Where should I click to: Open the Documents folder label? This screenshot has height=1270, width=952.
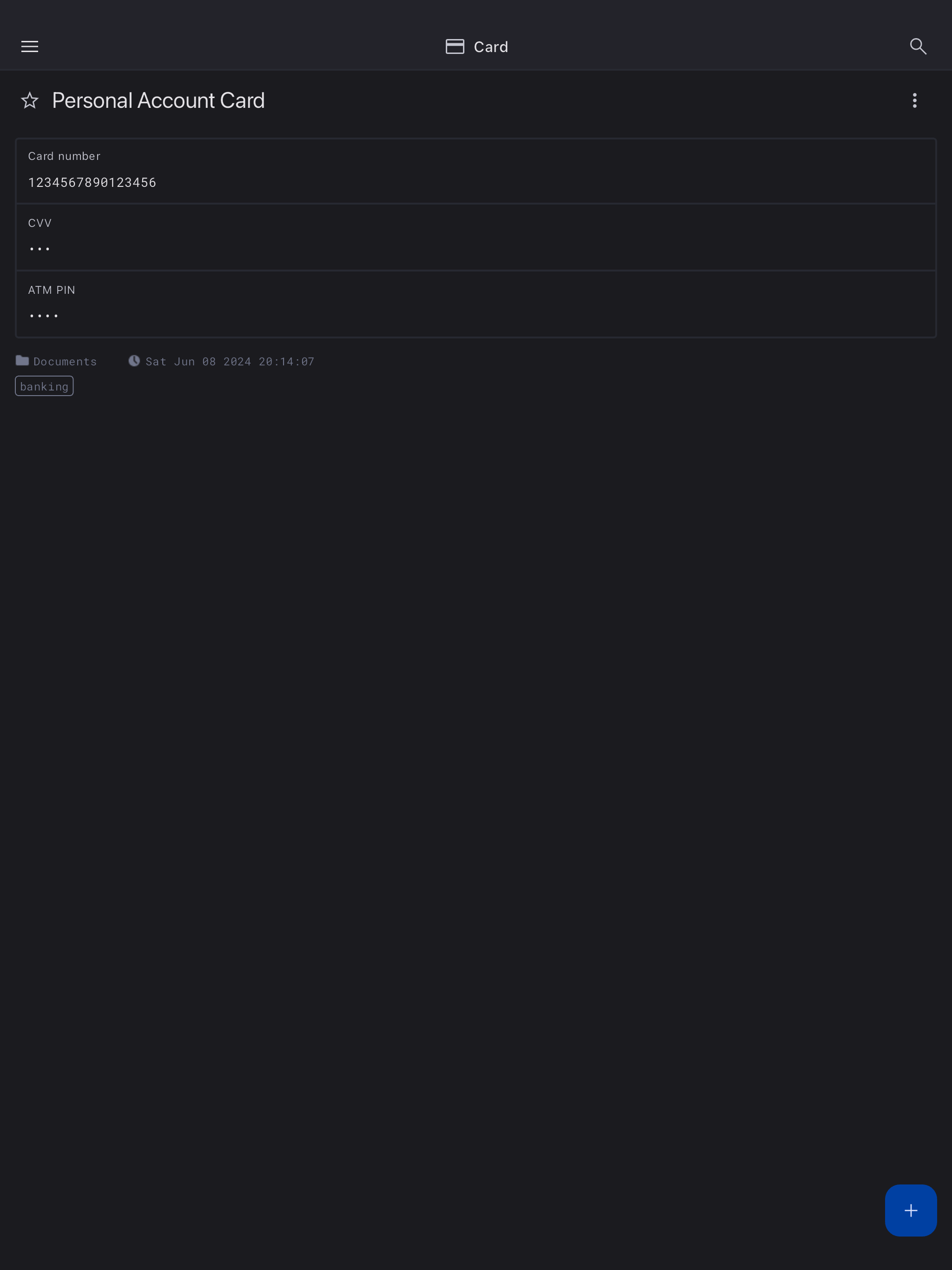point(65,362)
